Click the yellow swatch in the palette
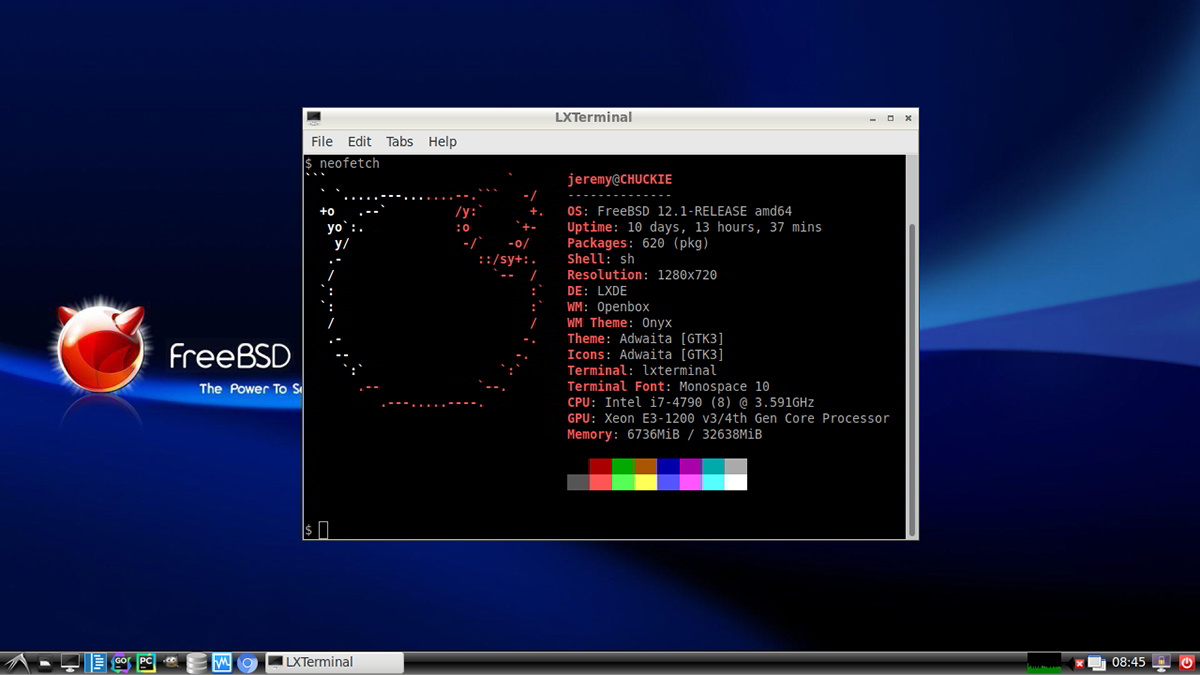 click(x=646, y=482)
